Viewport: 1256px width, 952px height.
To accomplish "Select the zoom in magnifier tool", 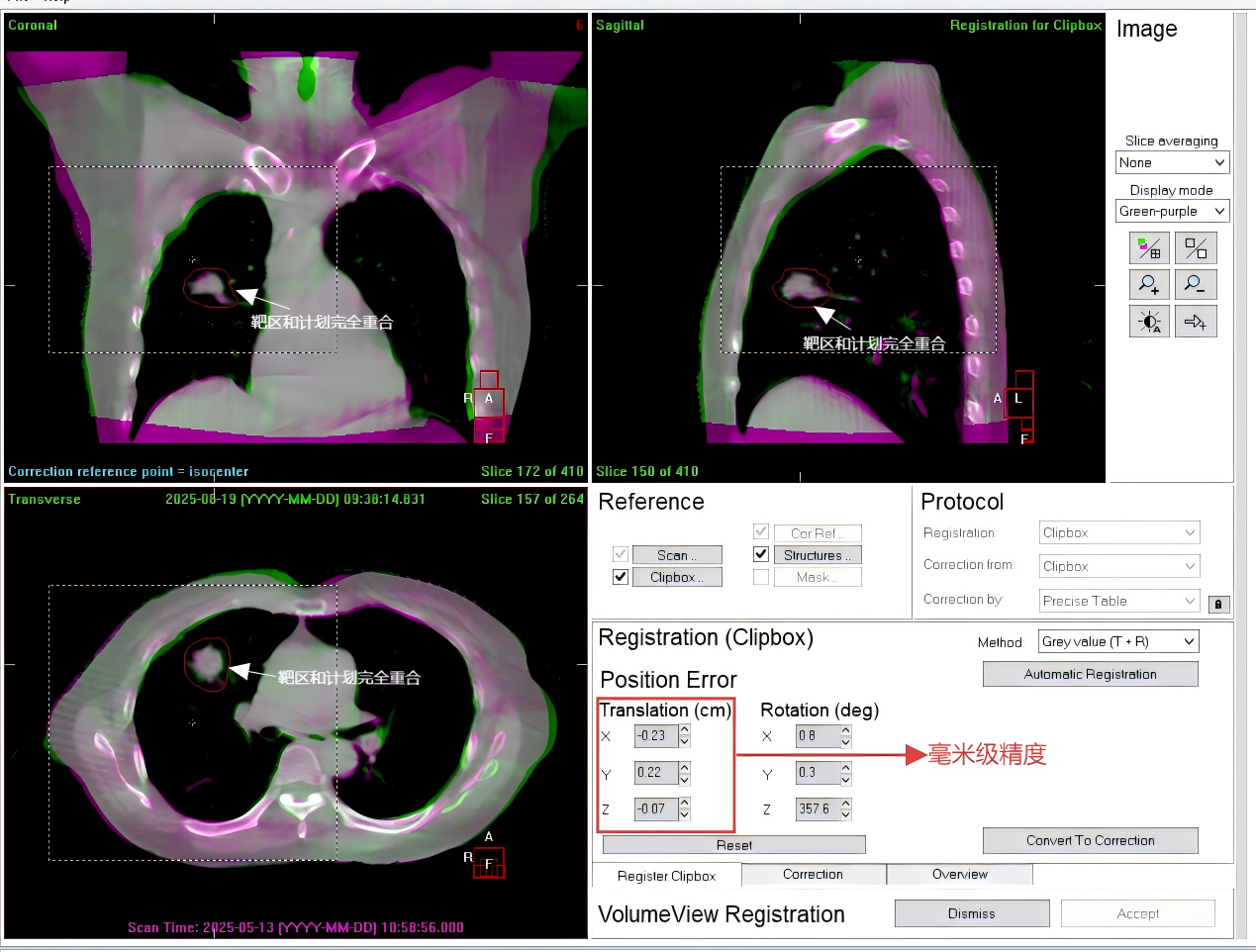I will coord(1149,285).
